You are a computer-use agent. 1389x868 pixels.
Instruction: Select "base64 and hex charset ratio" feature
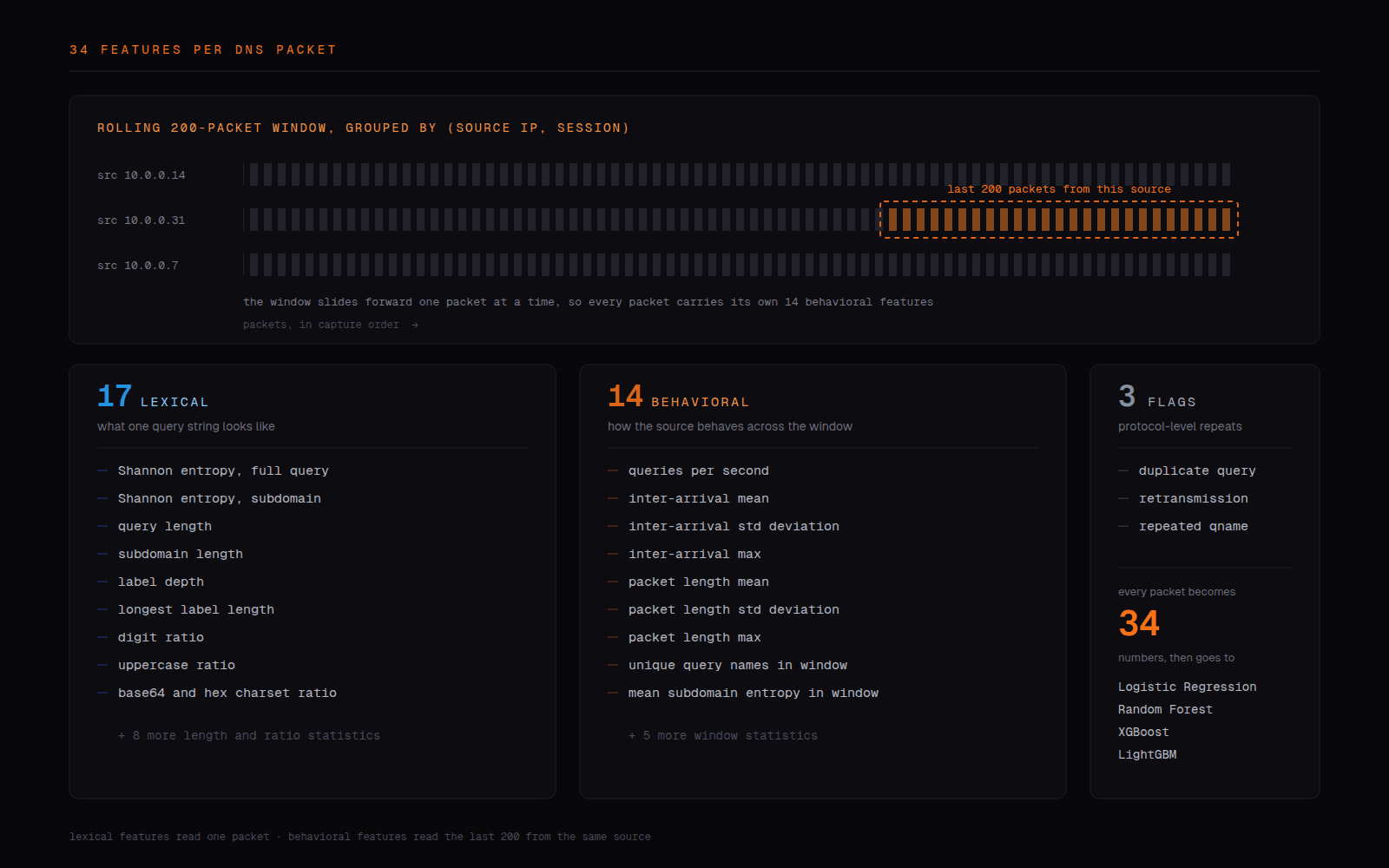227,693
